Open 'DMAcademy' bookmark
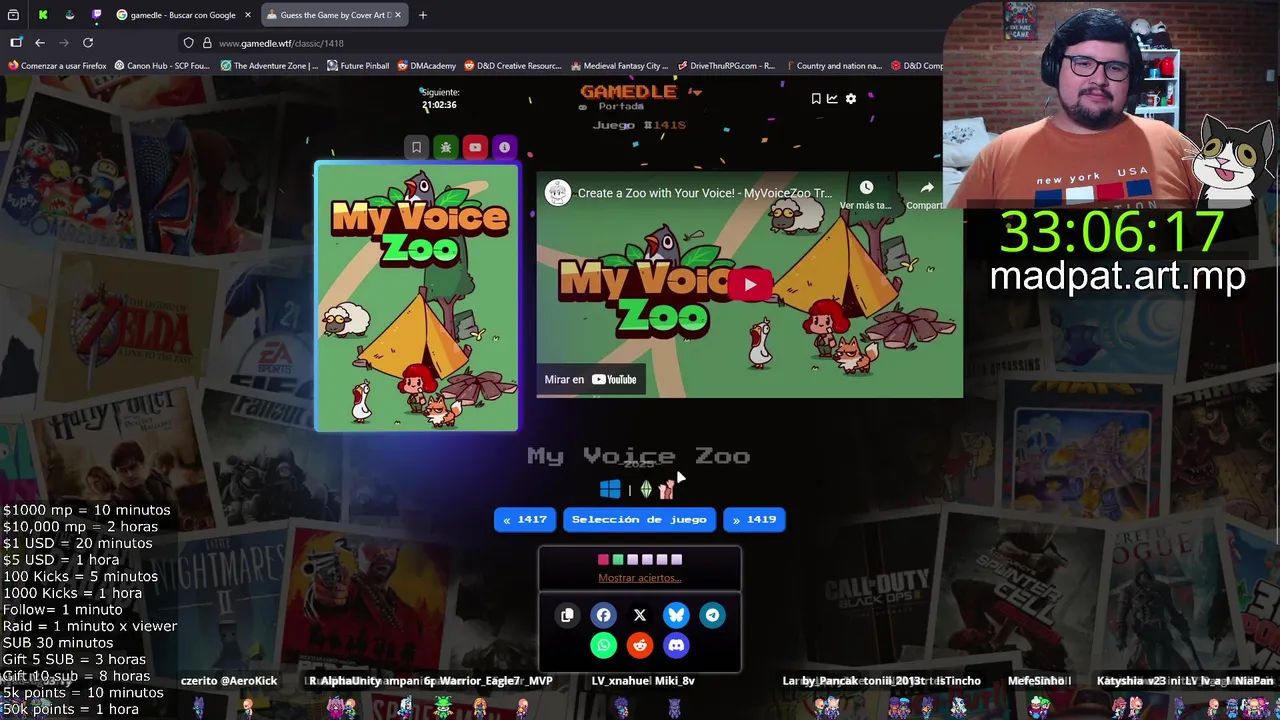Image resolution: width=1280 pixels, height=720 pixels. pyautogui.click(x=427, y=66)
